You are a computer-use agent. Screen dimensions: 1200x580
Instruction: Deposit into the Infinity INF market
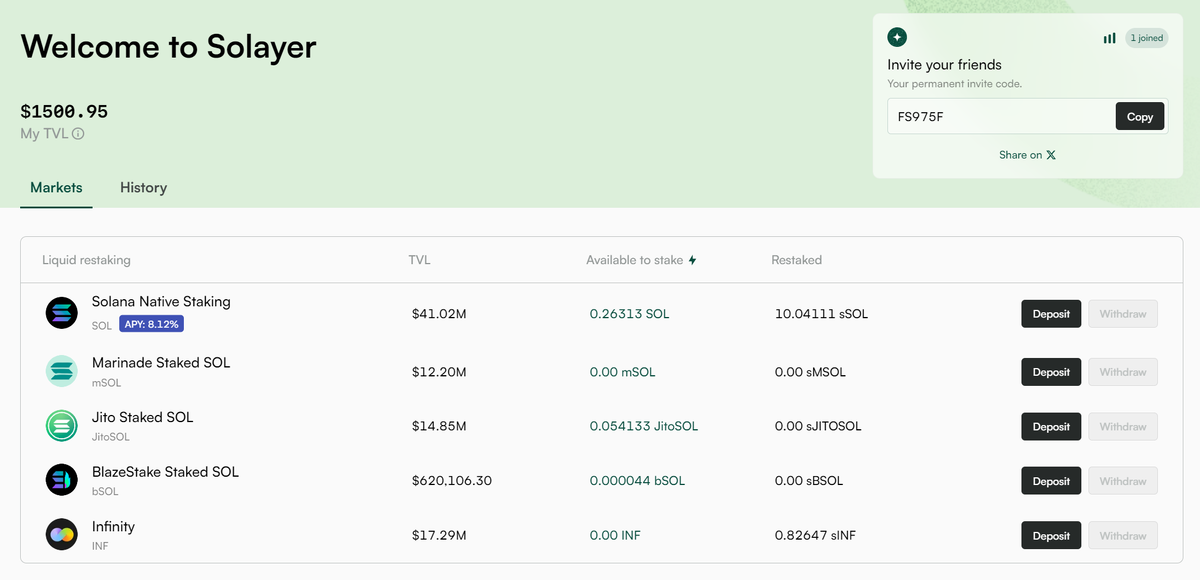(x=1051, y=536)
